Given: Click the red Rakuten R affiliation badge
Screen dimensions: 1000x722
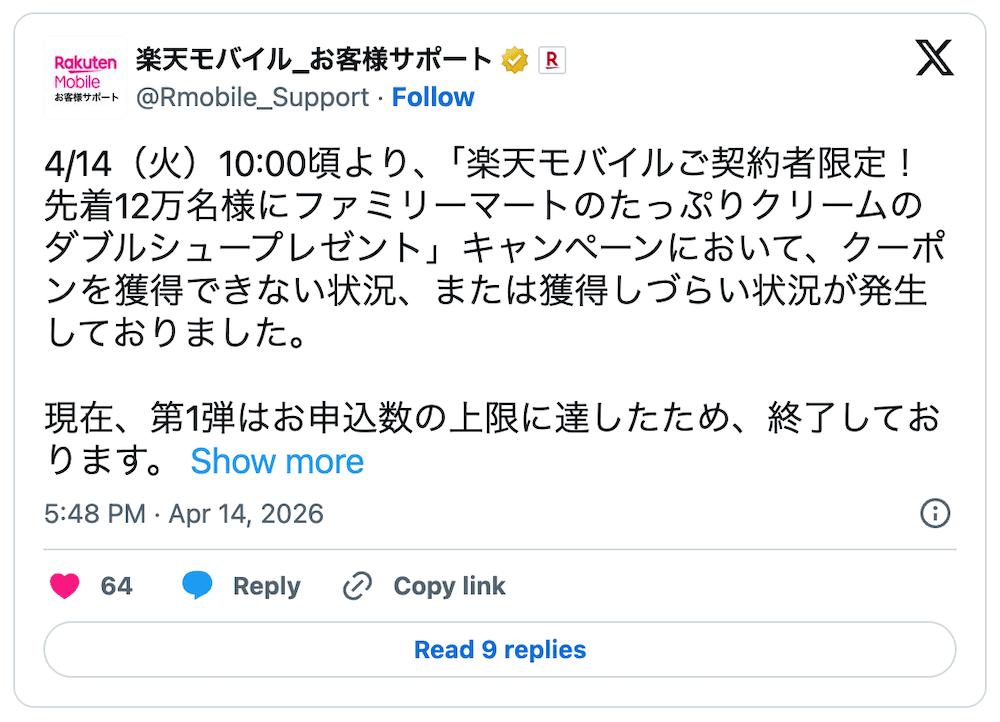Looking at the screenshot, I should click(x=552, y=61).
